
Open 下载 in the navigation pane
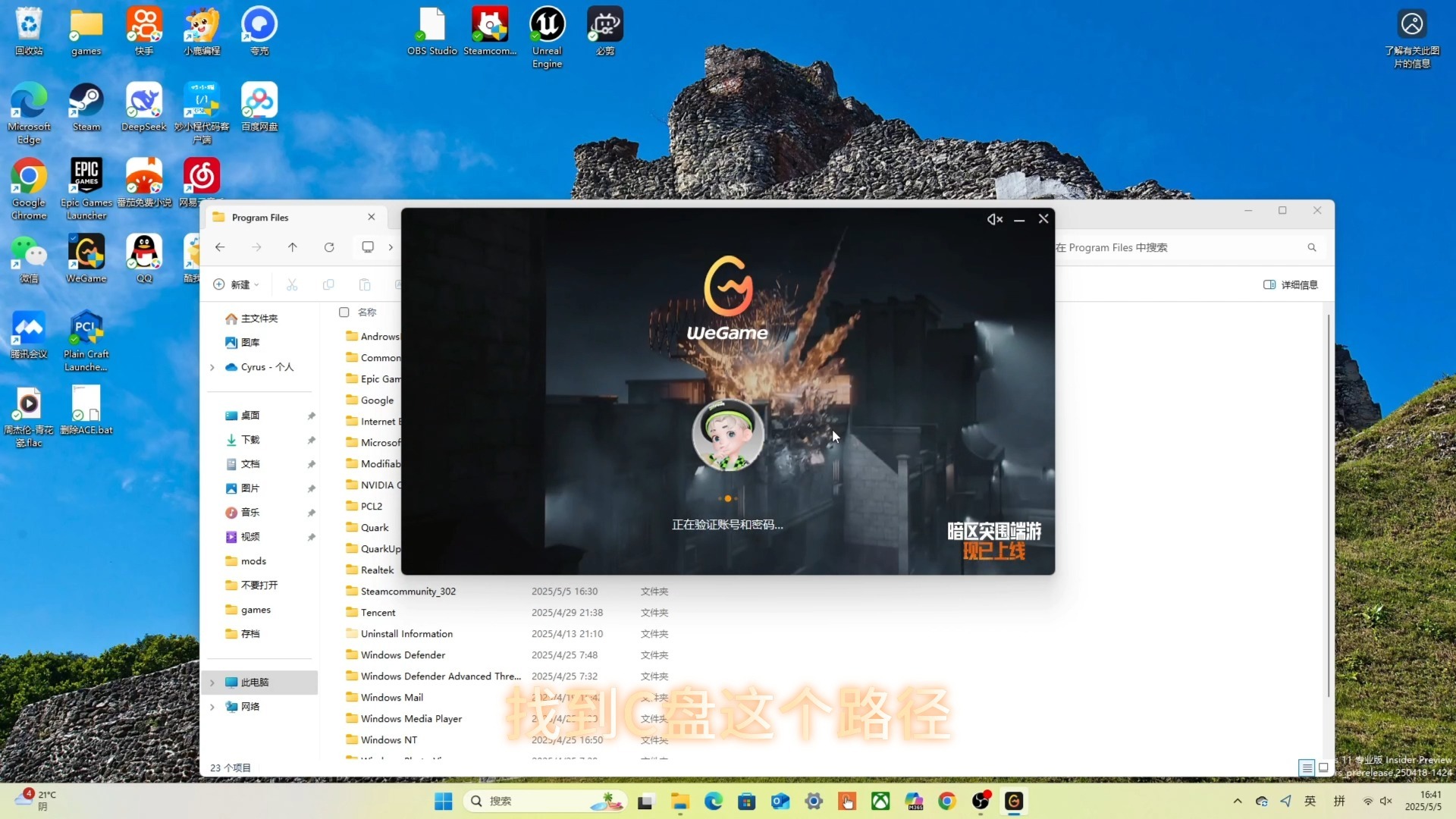coord(250,440)
